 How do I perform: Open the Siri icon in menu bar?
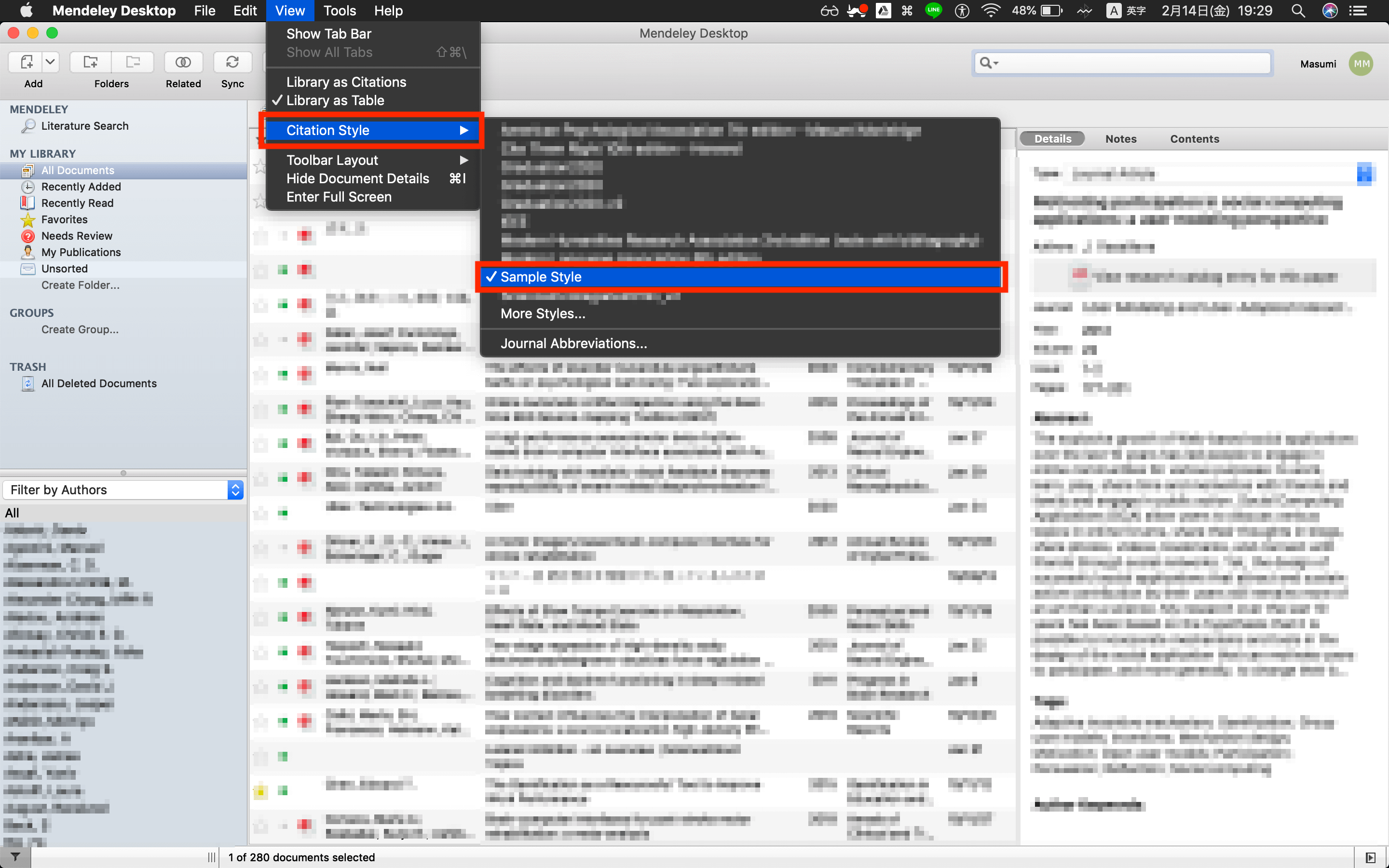1330,10
